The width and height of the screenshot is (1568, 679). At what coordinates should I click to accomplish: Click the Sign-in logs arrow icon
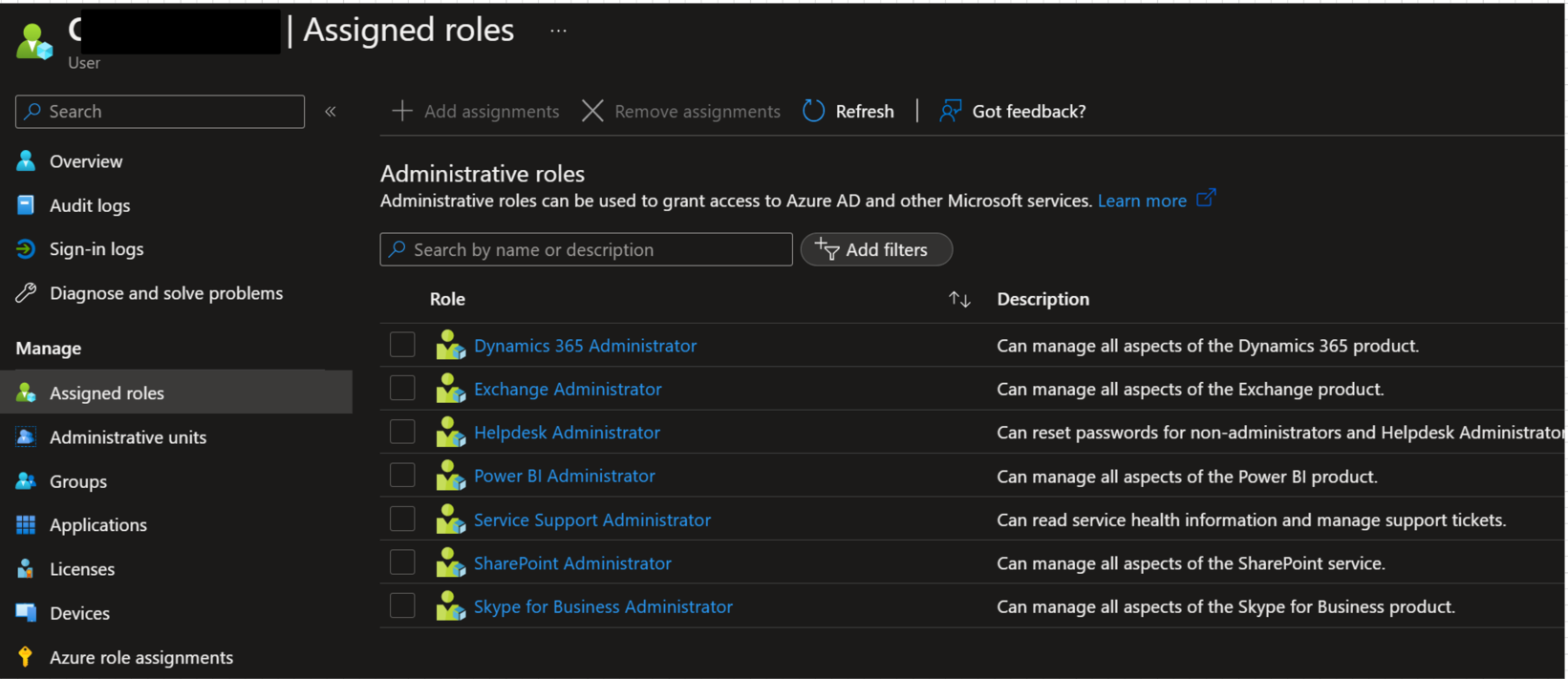[x=26, y=248]
